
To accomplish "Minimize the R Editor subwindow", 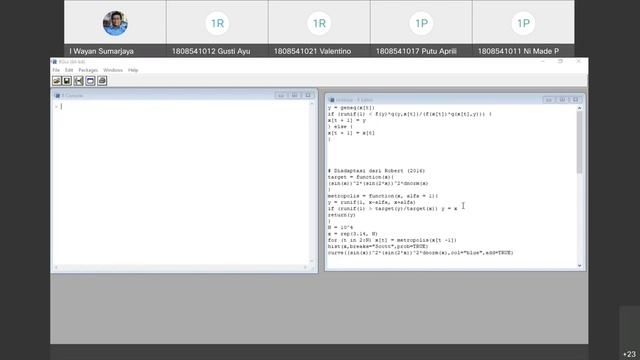I will coord(549,100).
